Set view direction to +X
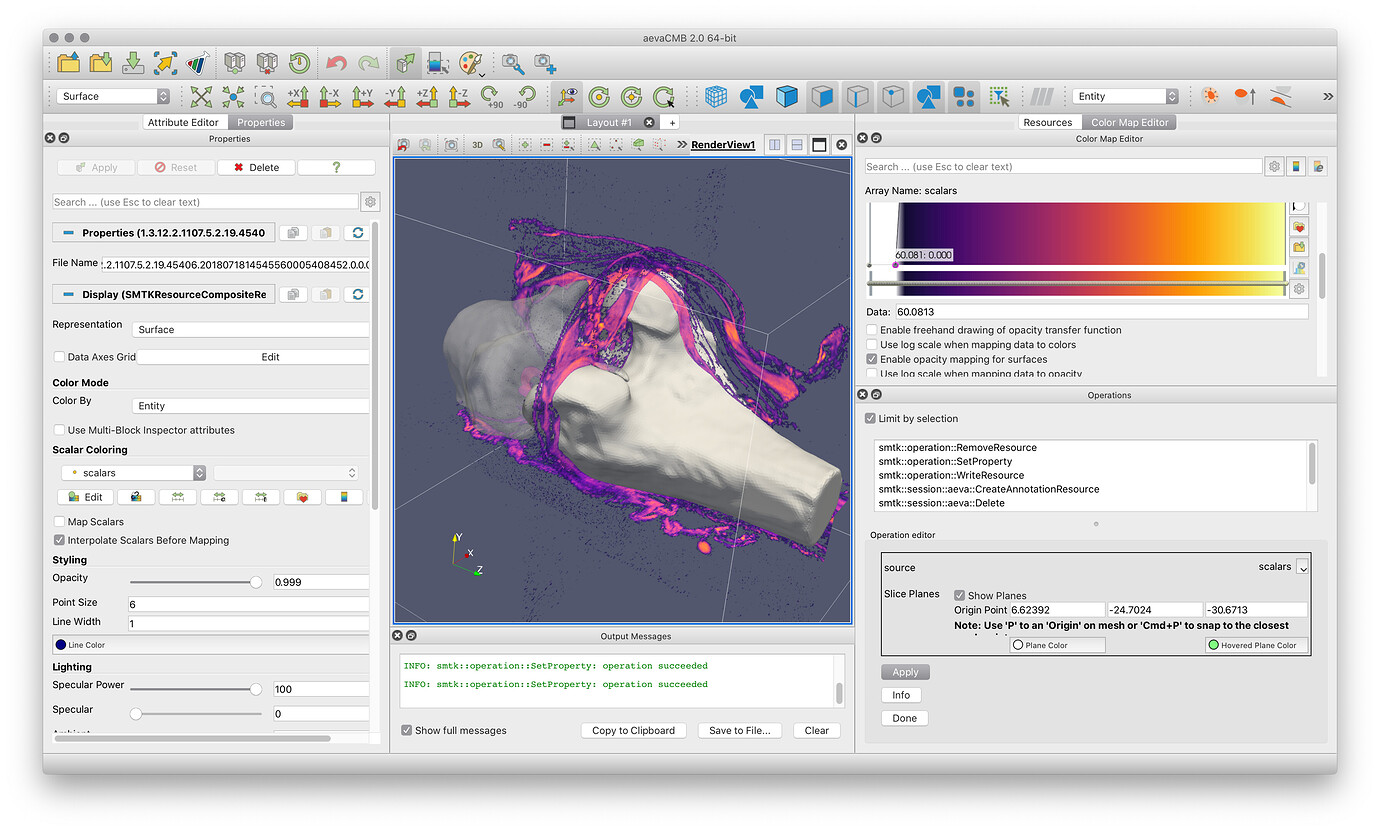The width and height of the screenshot is (1380, 830). click(x=298, y=96)
